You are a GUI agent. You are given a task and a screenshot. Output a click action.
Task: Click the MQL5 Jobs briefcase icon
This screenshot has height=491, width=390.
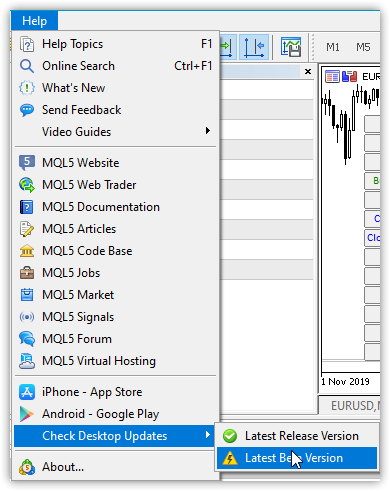[x=27, y=273]
